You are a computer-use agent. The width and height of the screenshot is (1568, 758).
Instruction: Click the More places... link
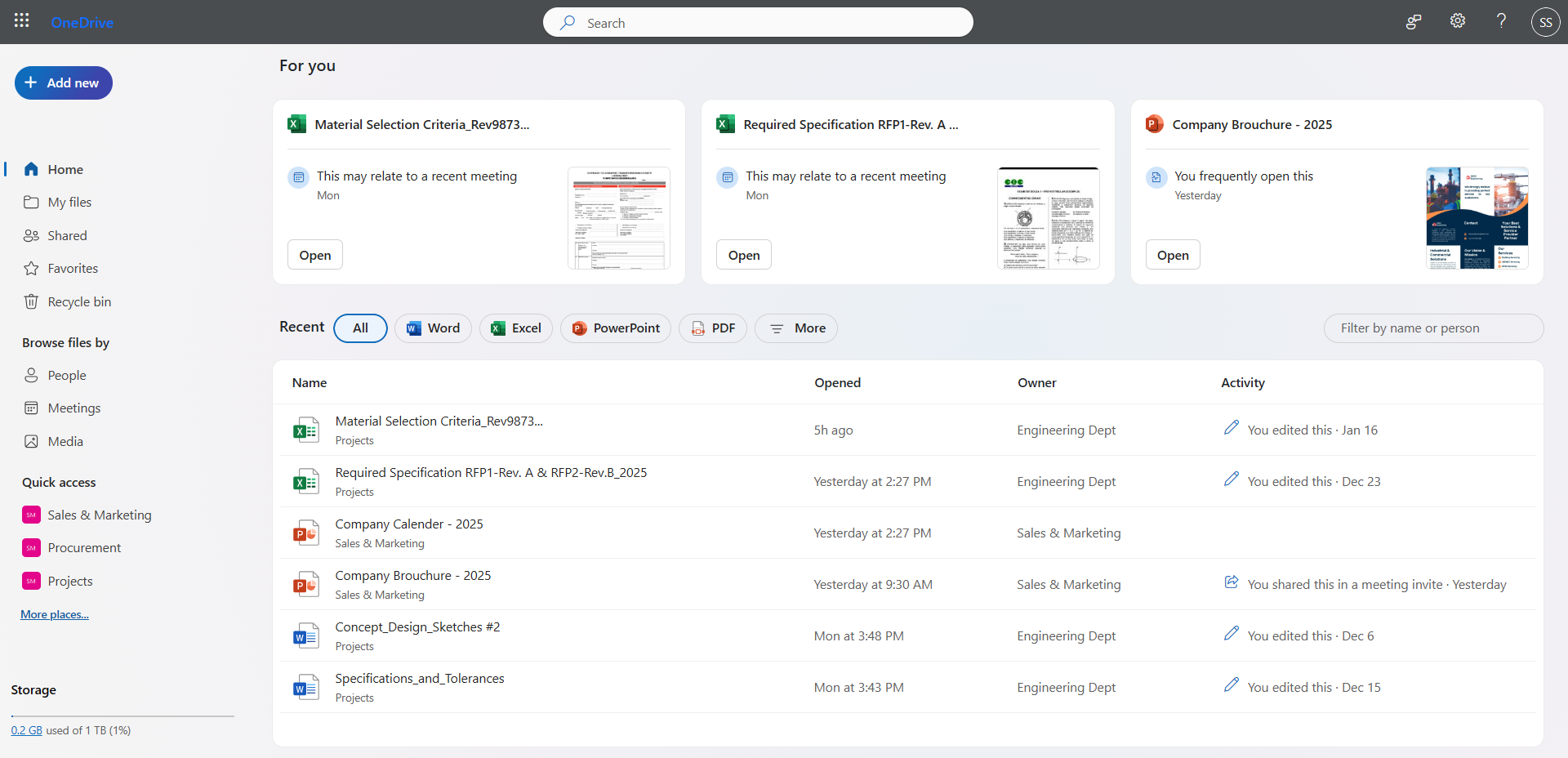coord(55,614)
